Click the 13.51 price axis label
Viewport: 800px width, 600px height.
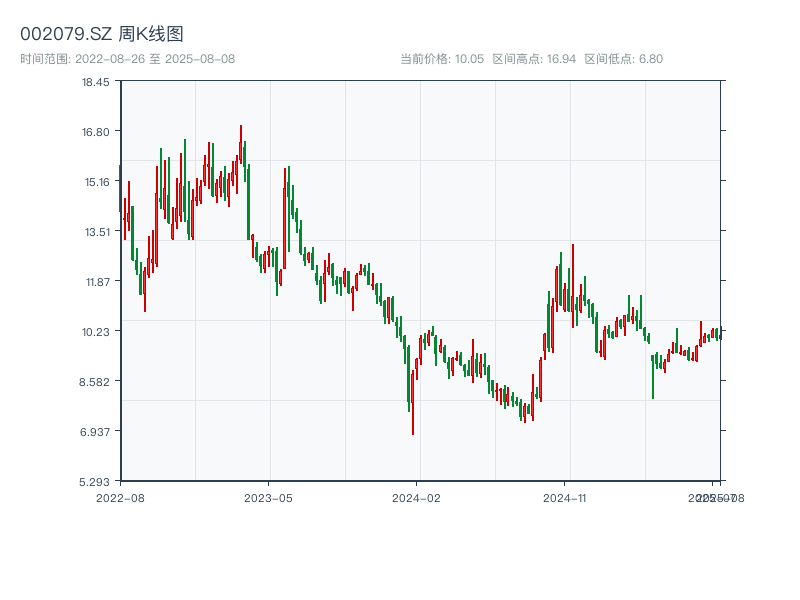[96, 231]
